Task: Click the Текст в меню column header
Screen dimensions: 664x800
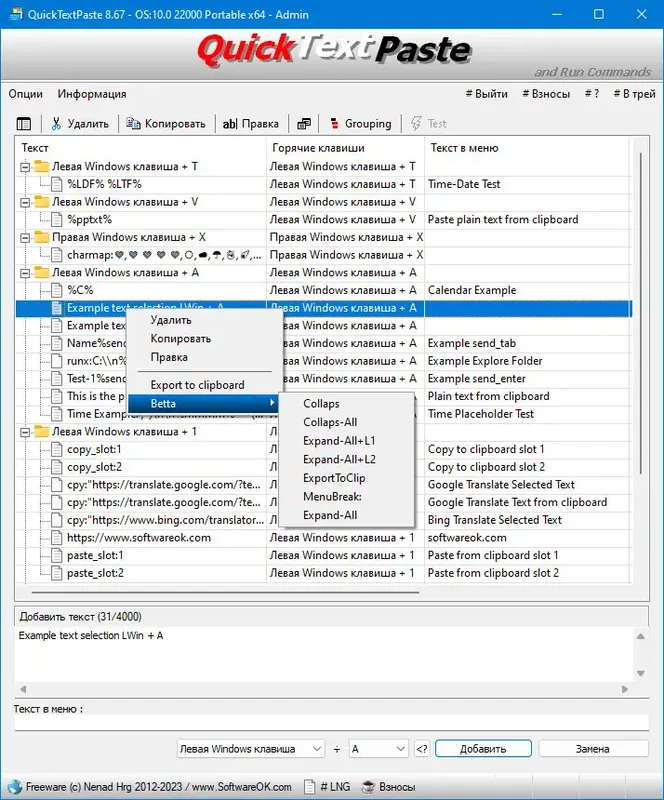Action: point(528,148)
